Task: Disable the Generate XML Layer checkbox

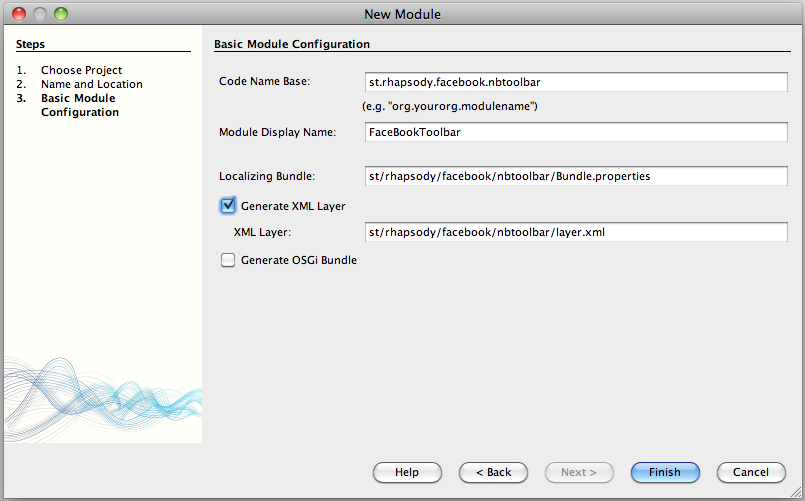Action: click(228, 206)
